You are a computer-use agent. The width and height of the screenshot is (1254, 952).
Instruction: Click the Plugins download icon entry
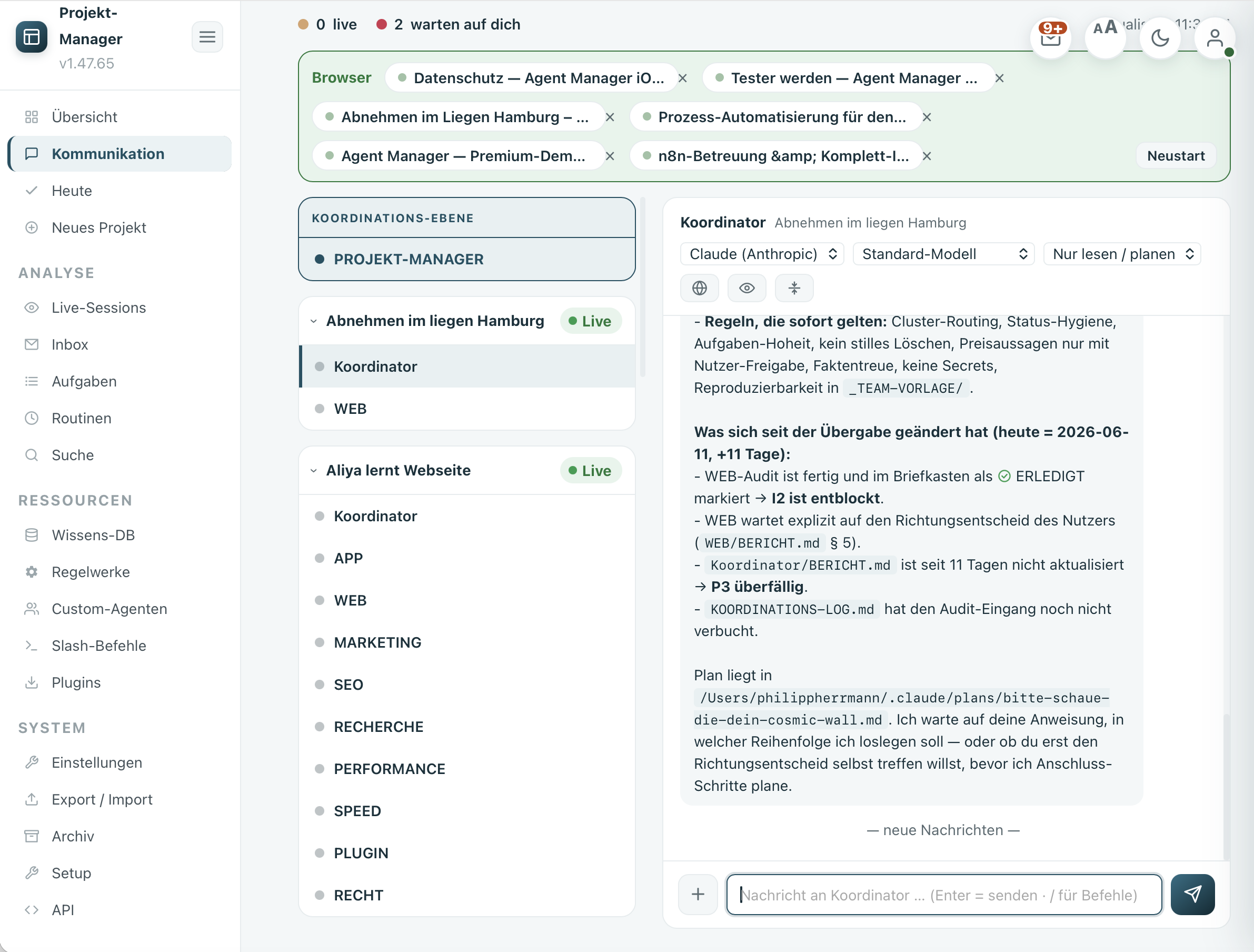[120, 682]
